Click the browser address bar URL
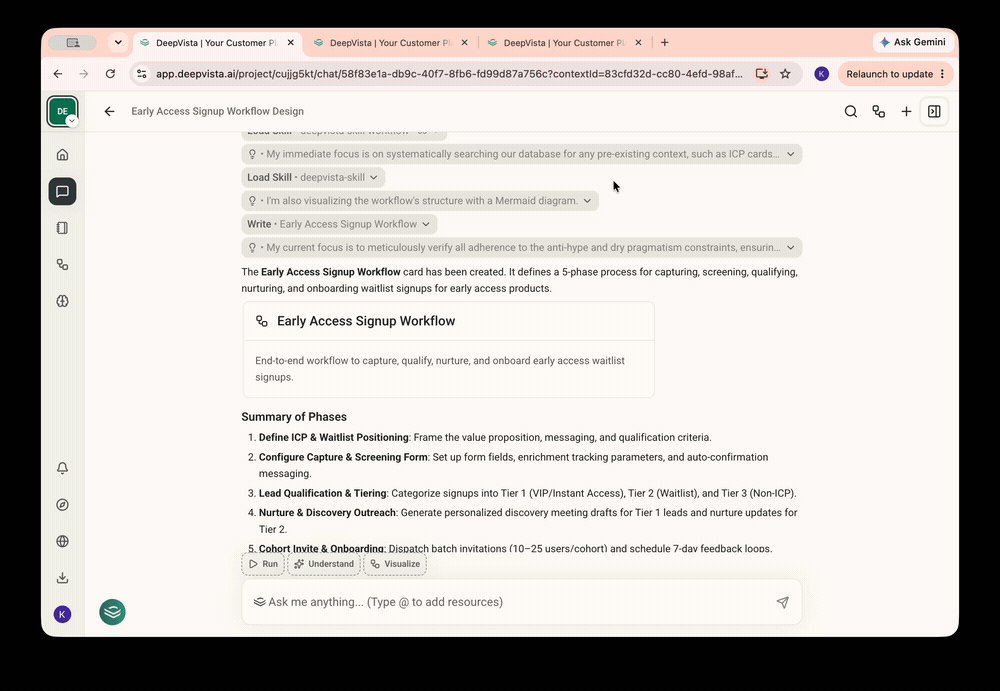This screenshot has width=1000, height=691. (x=449, y=74)
